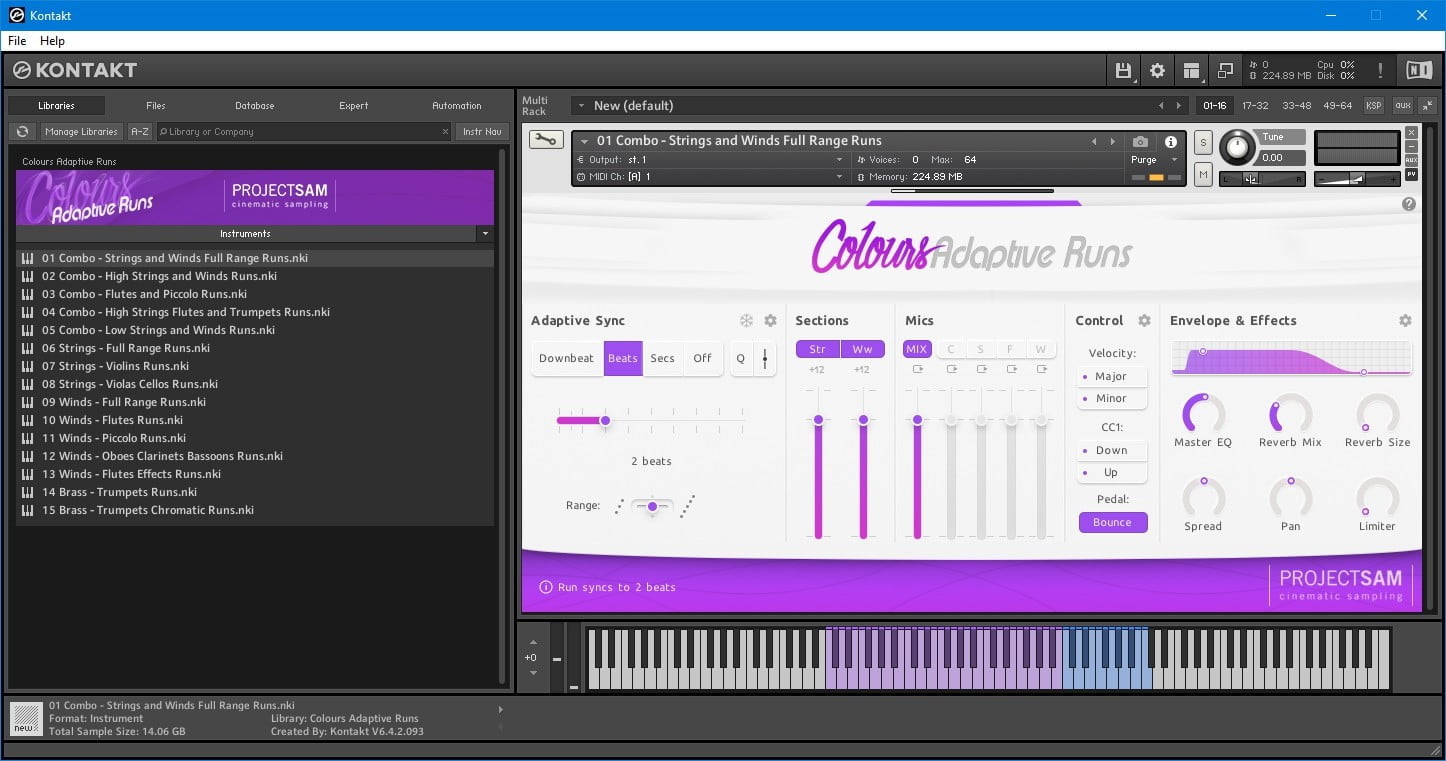
Task: Enable the F microphone
Action: tap(1011, 349)
